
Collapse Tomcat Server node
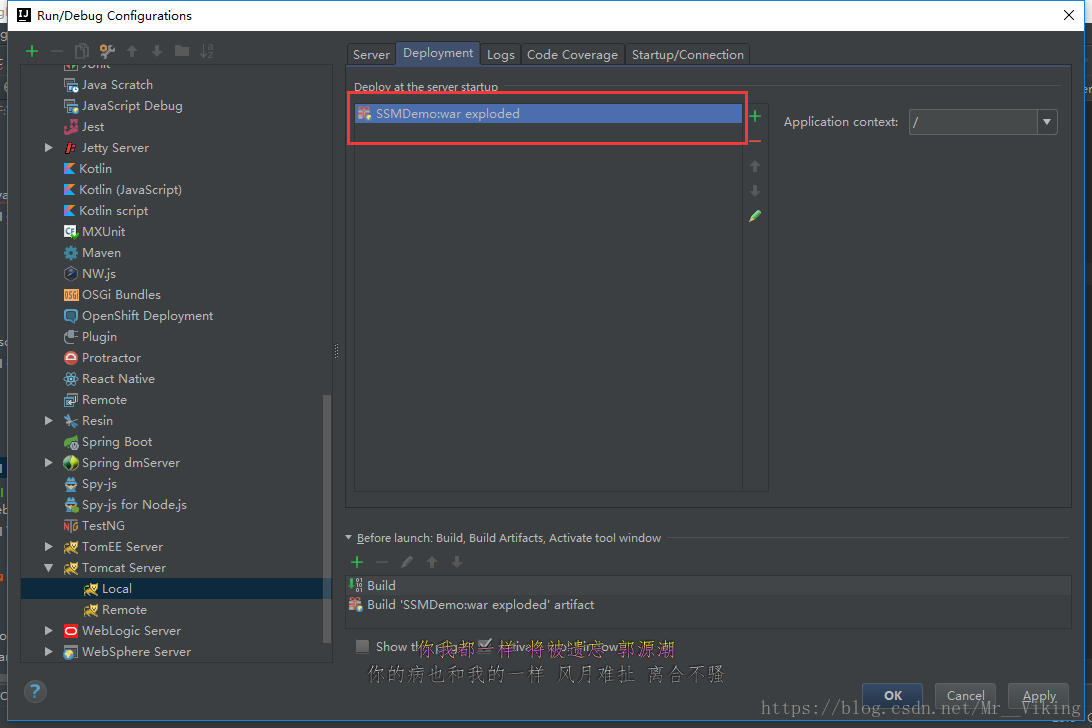tap(48, 568)
